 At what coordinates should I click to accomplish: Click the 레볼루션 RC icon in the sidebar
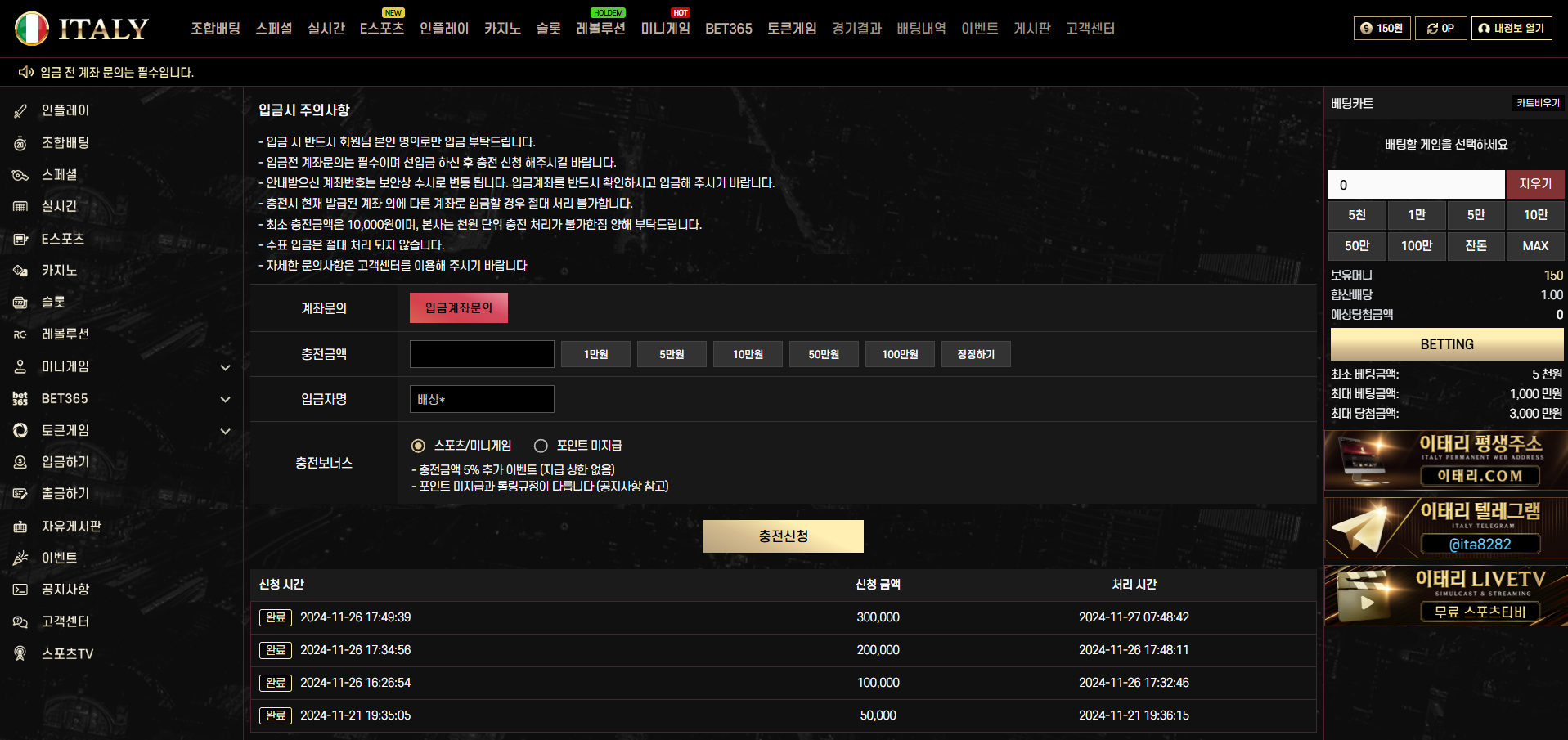(x=20, y=334)
